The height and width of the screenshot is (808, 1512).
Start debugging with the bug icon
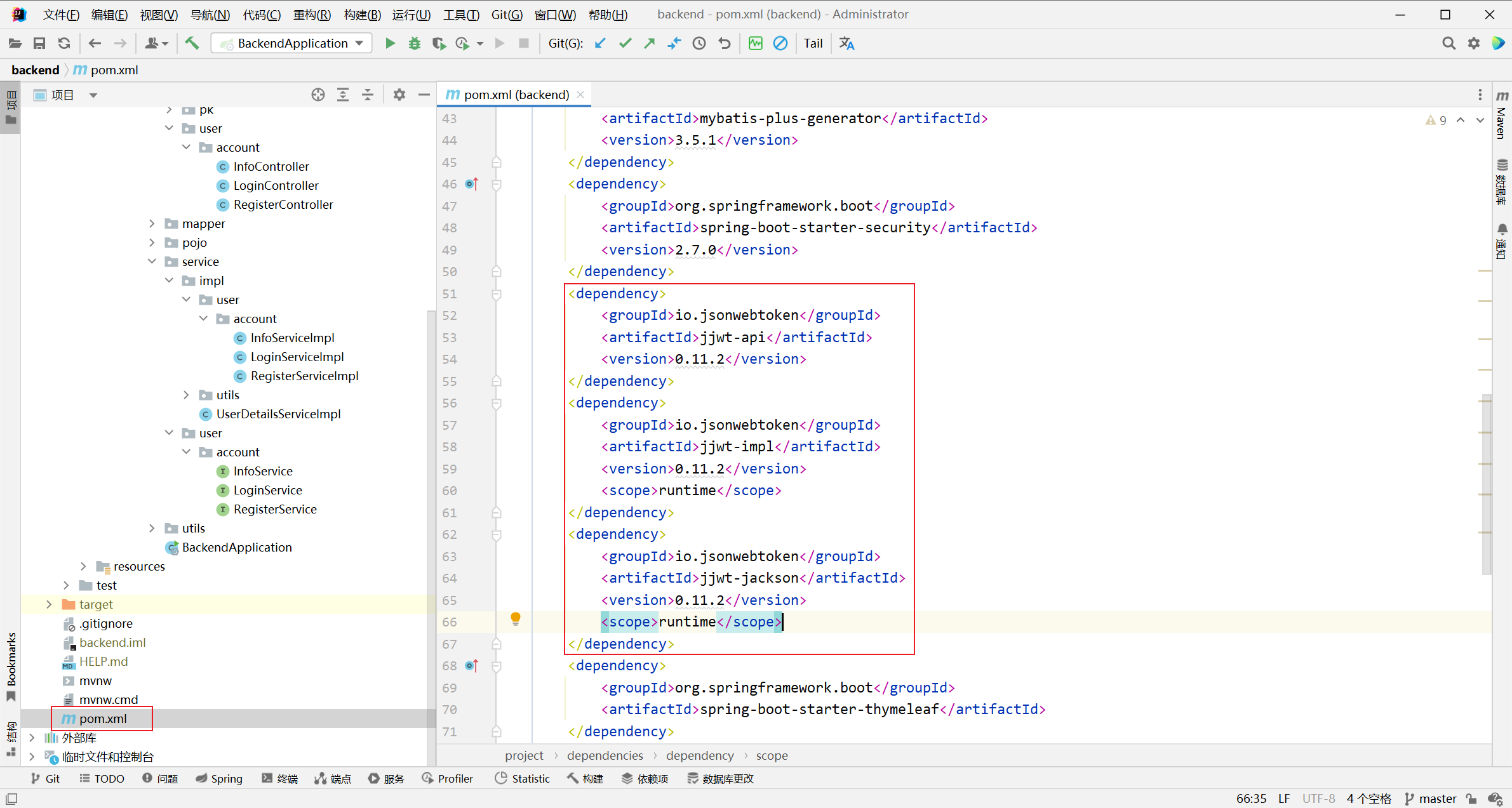(414, 43)
